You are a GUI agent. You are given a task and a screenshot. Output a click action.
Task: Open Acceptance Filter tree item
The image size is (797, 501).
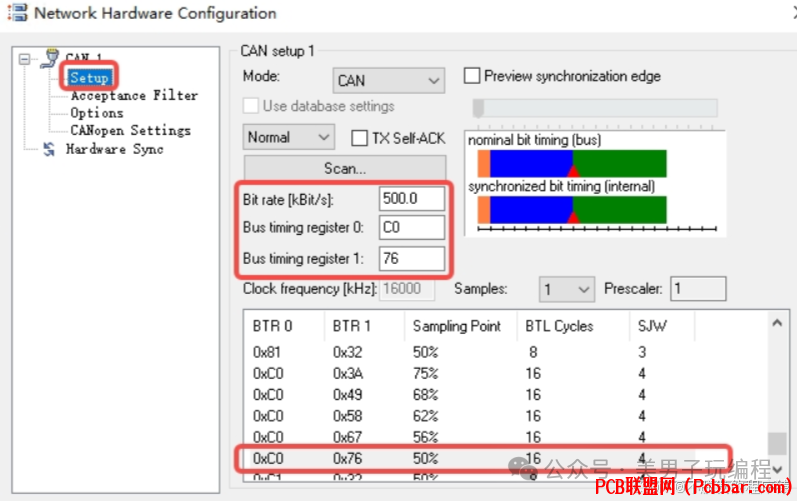click(134, 96)
